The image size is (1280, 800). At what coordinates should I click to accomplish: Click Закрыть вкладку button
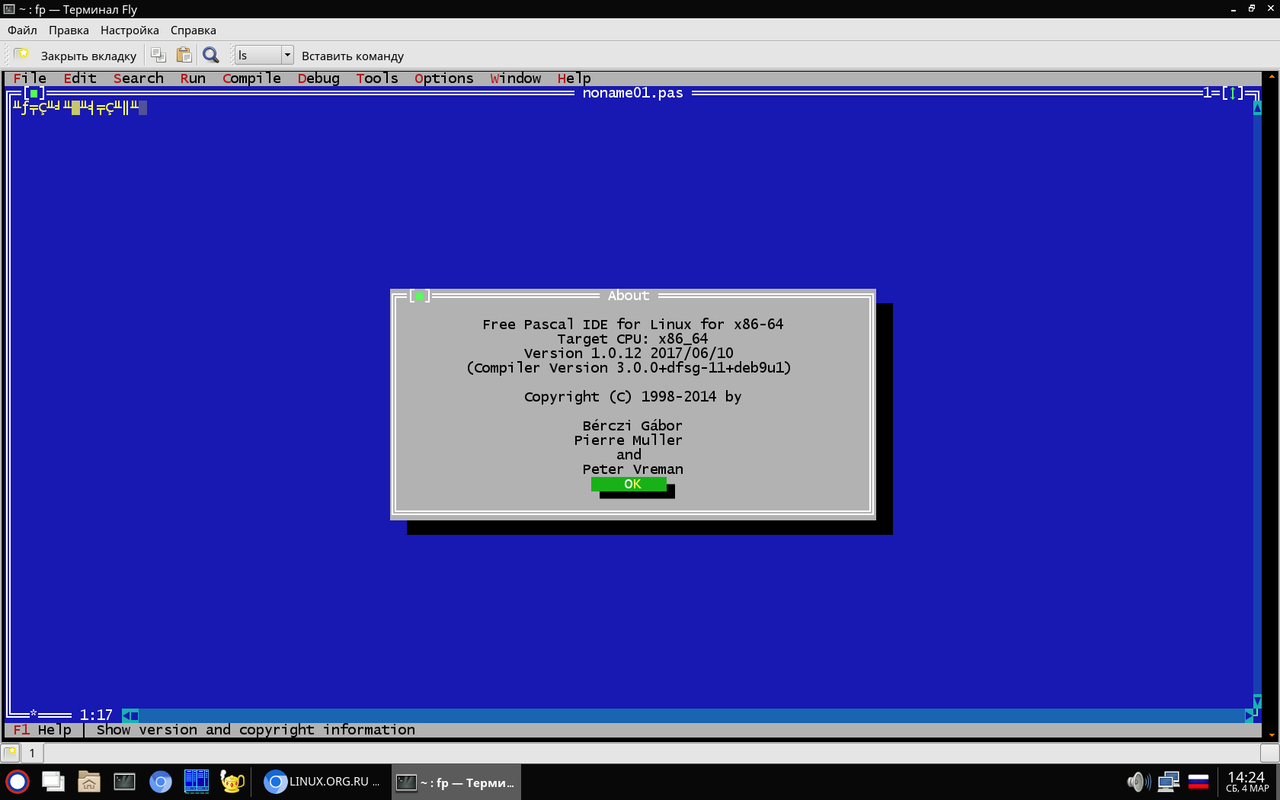click(88, 55)
